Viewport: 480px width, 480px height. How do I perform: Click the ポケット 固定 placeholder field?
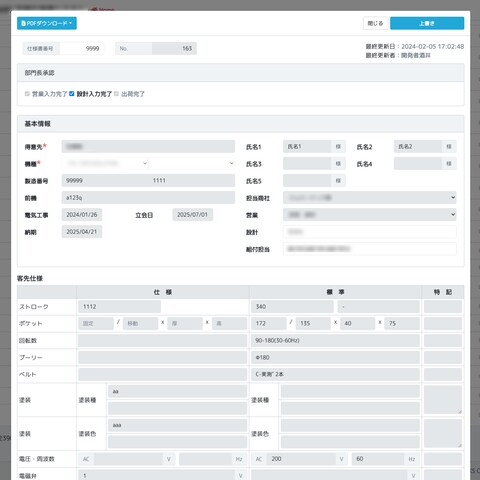tap(96, 323)
